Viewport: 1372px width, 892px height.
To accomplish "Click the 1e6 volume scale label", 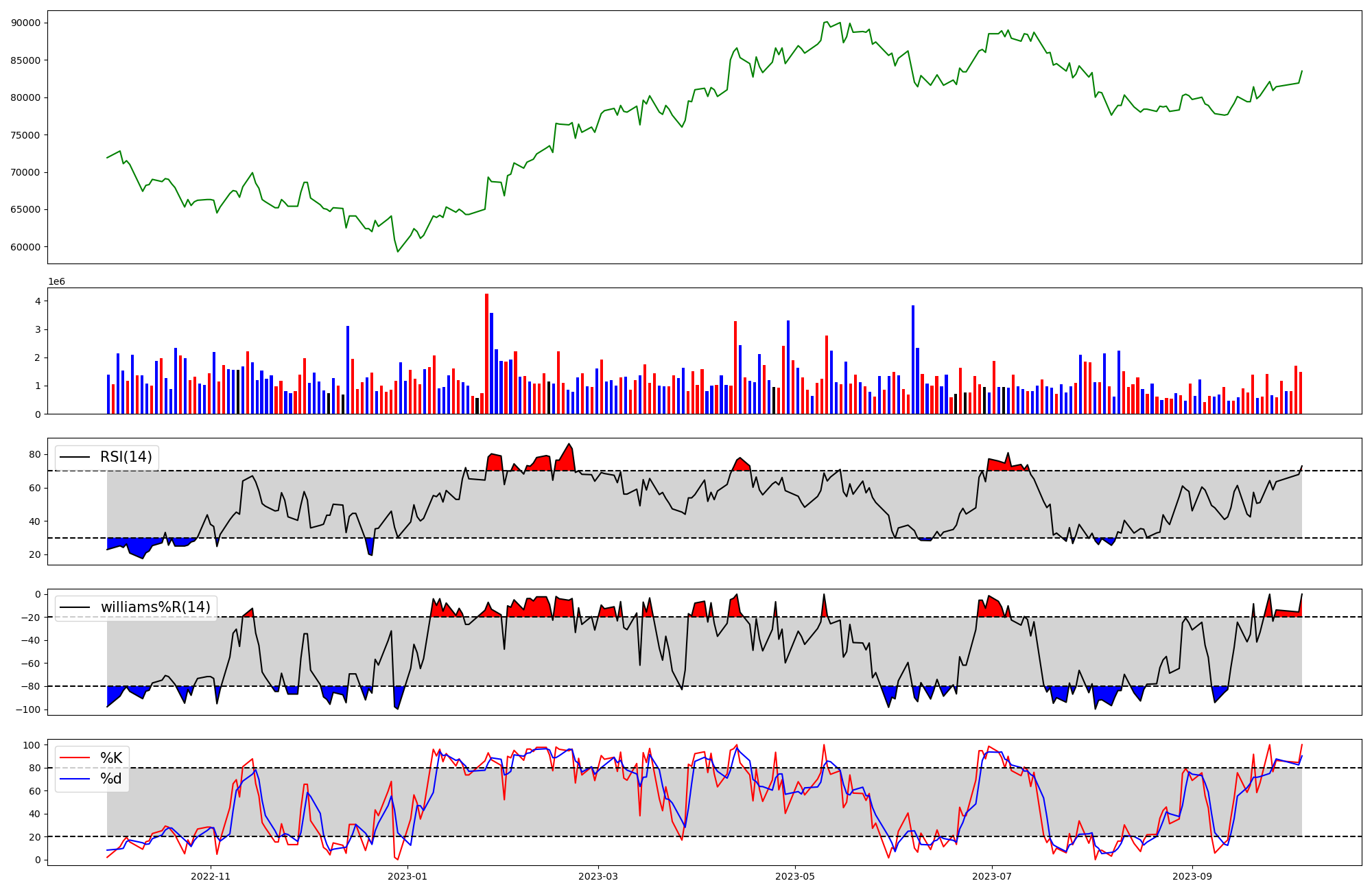I will pyautogui.click(x=56, y=282).
